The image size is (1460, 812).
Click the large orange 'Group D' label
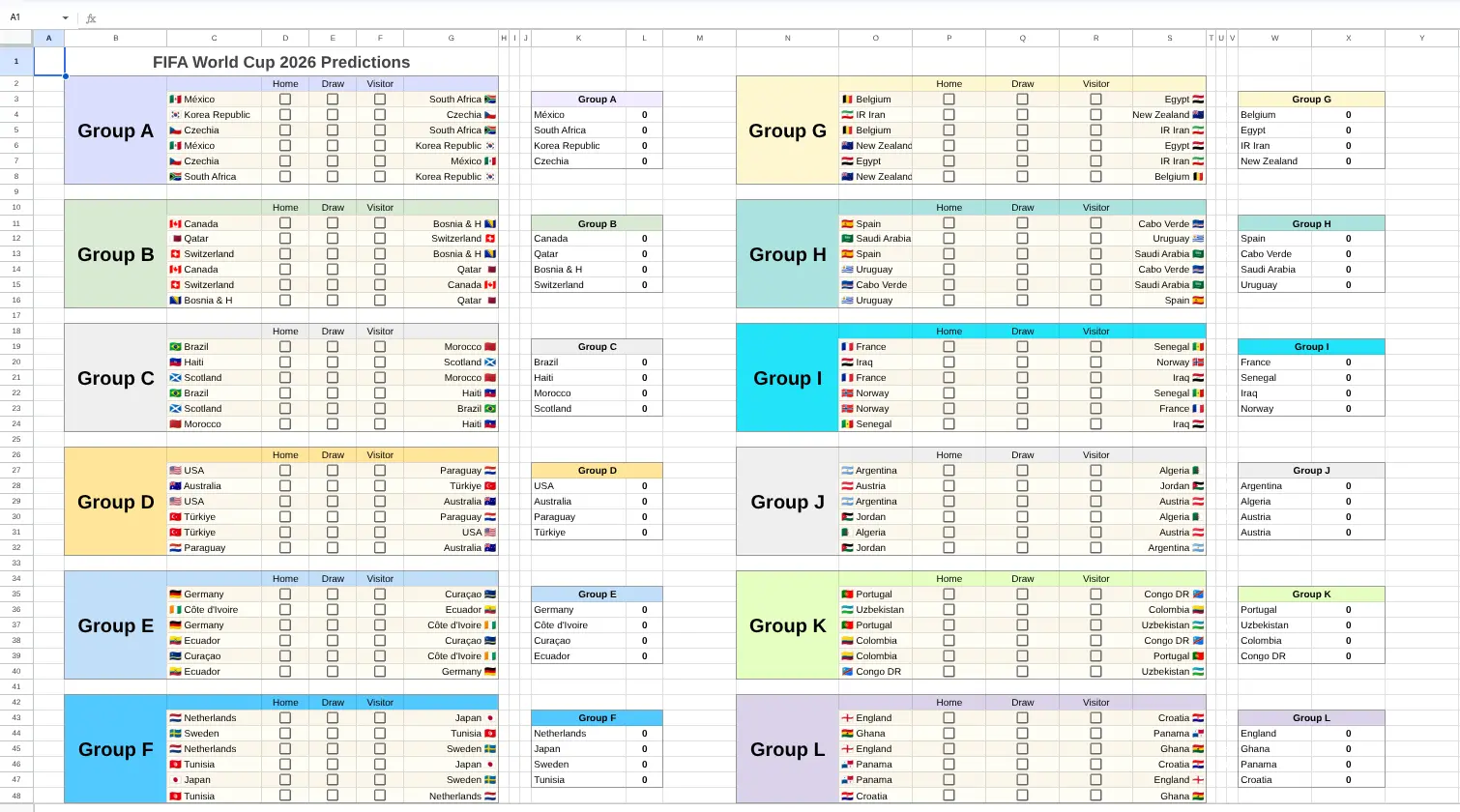click(x=116, y=502)
